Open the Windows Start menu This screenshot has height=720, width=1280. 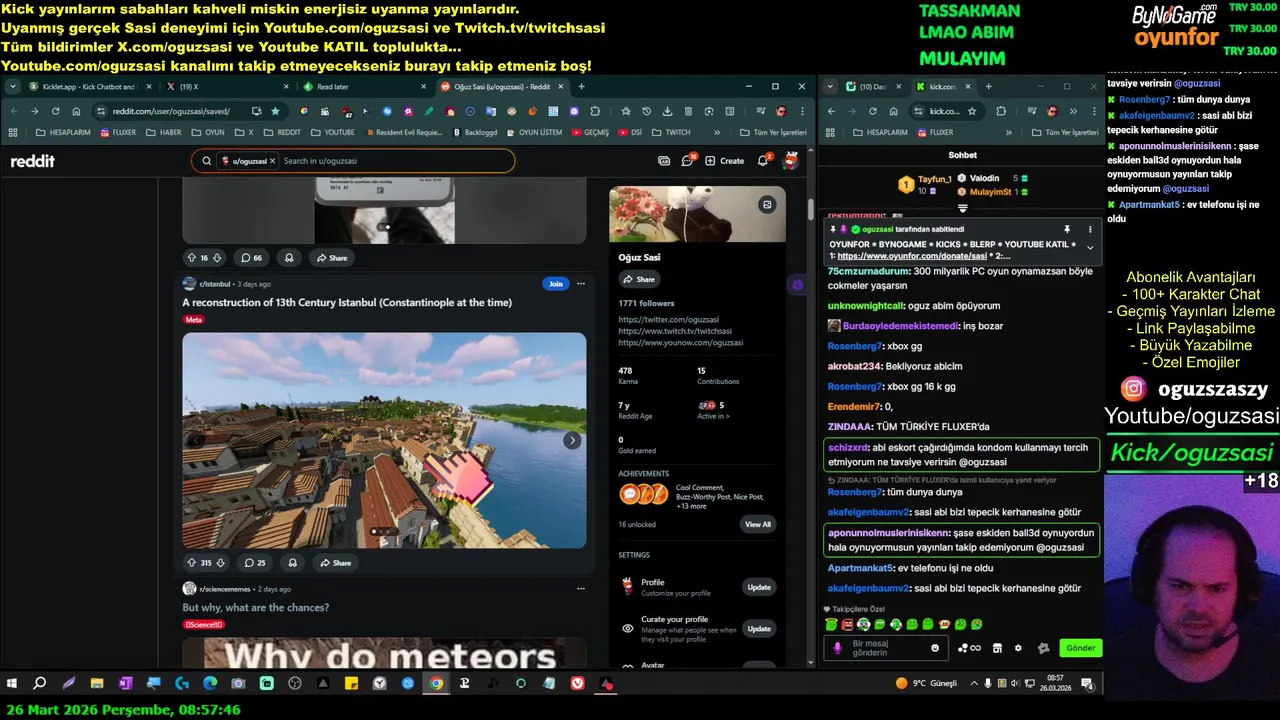[12, 684]
